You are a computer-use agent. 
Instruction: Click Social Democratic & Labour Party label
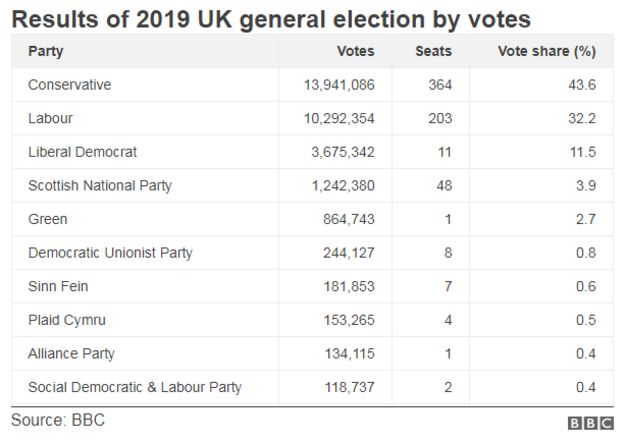pyautogui.click(x=135, y=387)
